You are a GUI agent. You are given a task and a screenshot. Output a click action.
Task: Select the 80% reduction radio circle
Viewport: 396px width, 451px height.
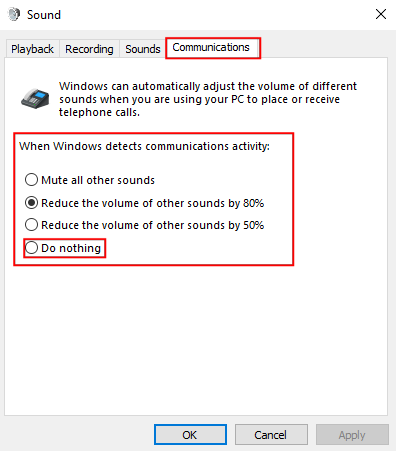point(31,203)
